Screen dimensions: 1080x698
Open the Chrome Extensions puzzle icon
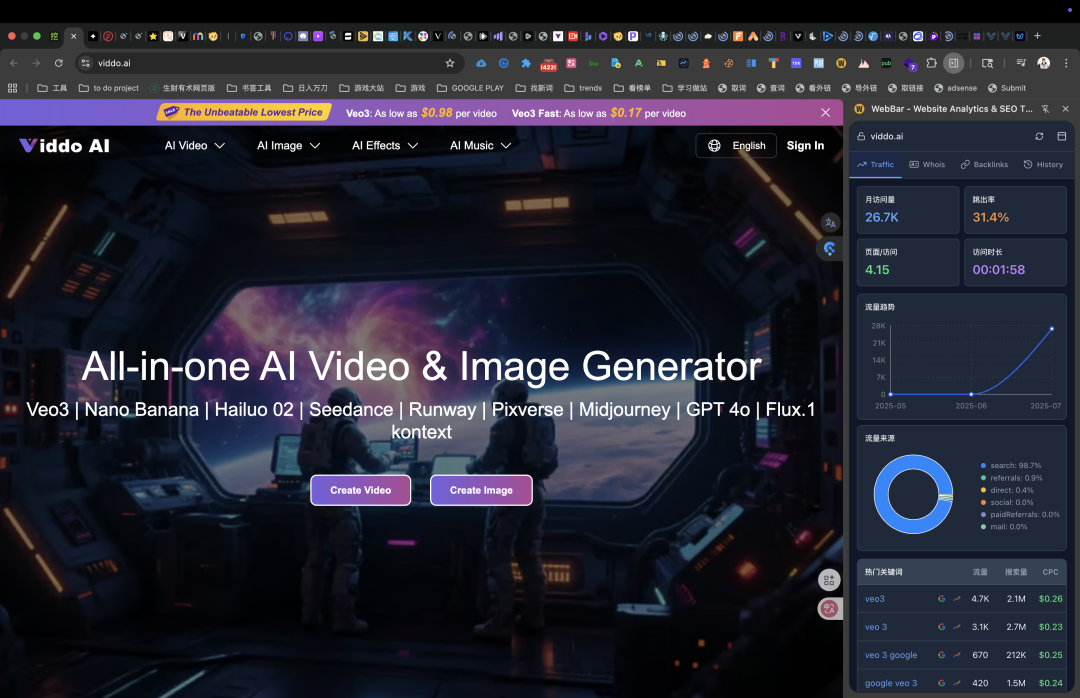[x=931, y=63]
